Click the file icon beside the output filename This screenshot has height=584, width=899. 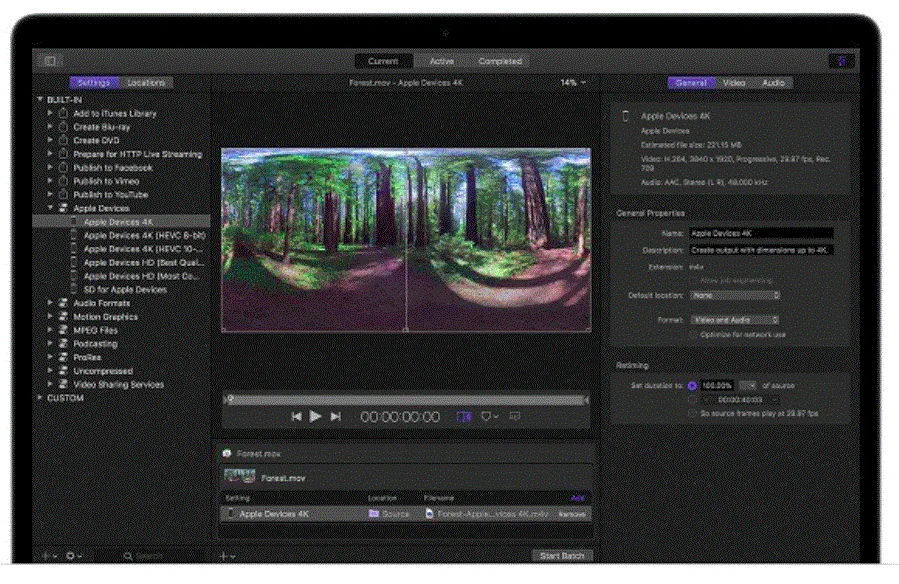pyautogui.click(x=429, y=514)
